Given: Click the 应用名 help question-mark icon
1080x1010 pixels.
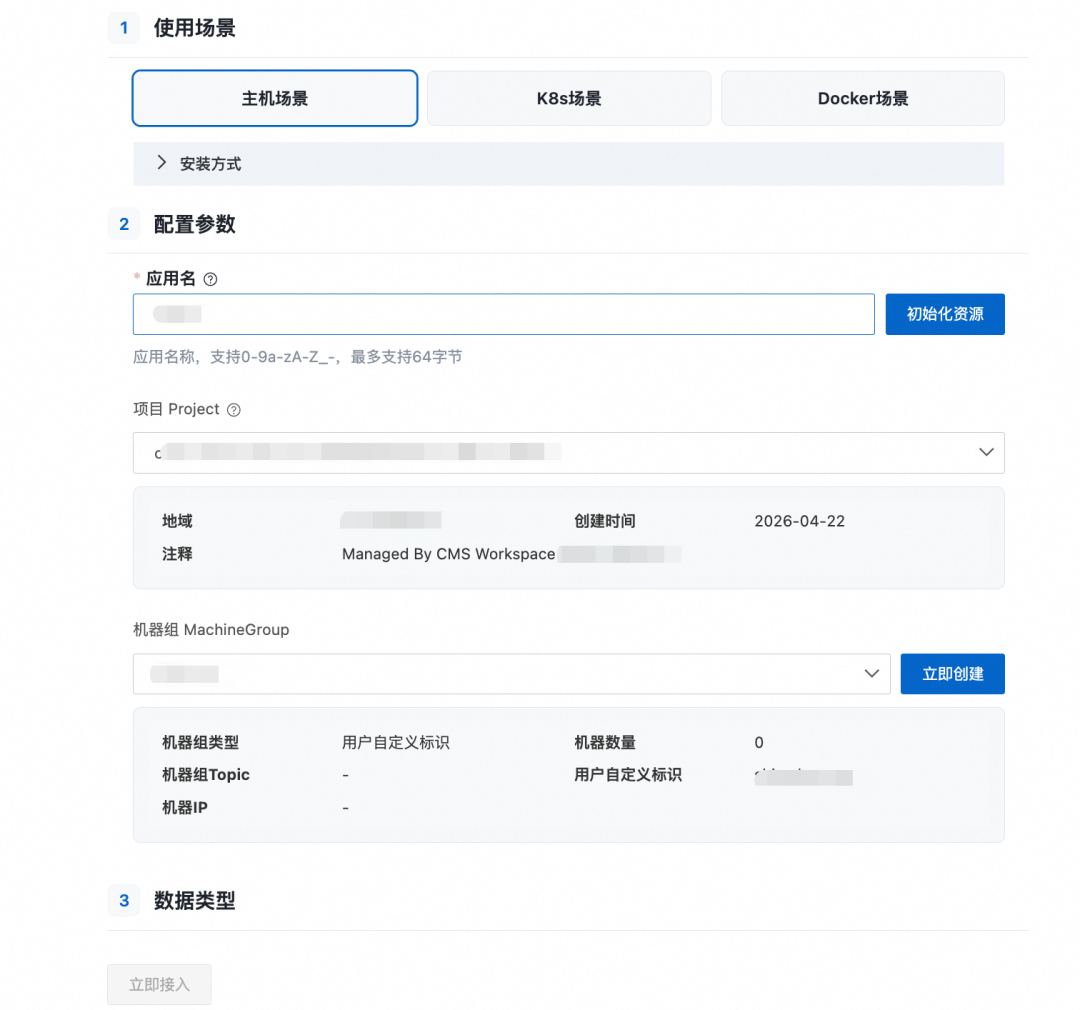Looking at the screenshot, I should 210,278.
